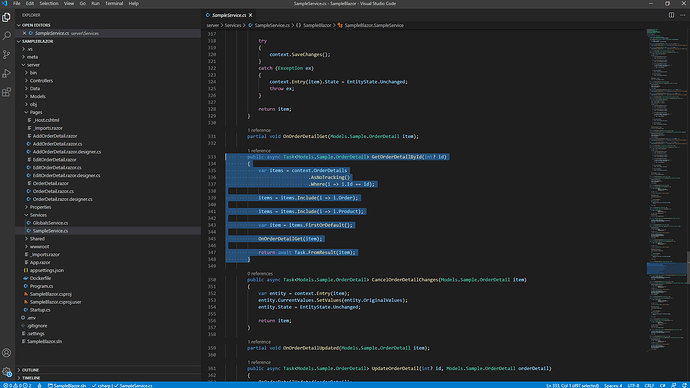Screen dimensions: 690x388
Task: Click the notifications bell in status bar
Action: pos(684,385)
